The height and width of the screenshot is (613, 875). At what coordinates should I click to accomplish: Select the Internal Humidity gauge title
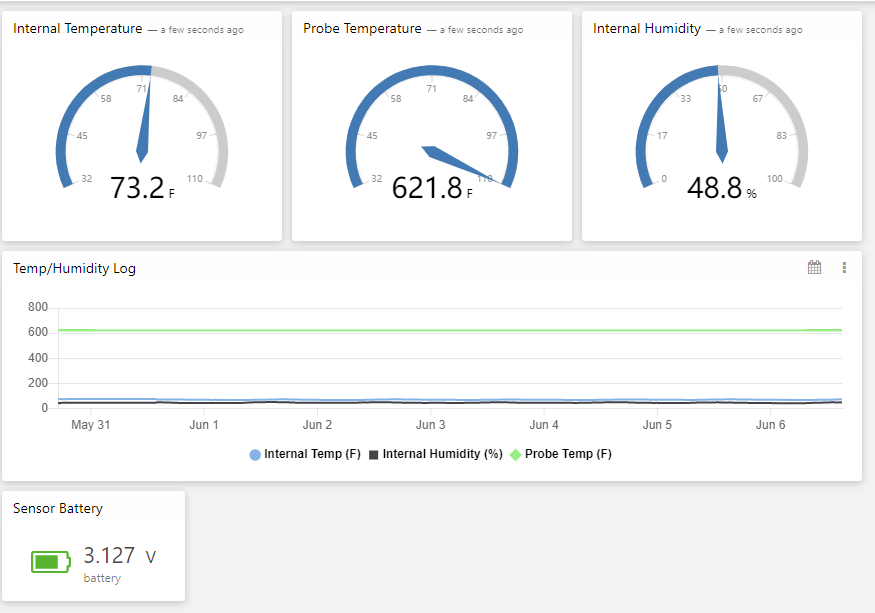coord(647,28)
